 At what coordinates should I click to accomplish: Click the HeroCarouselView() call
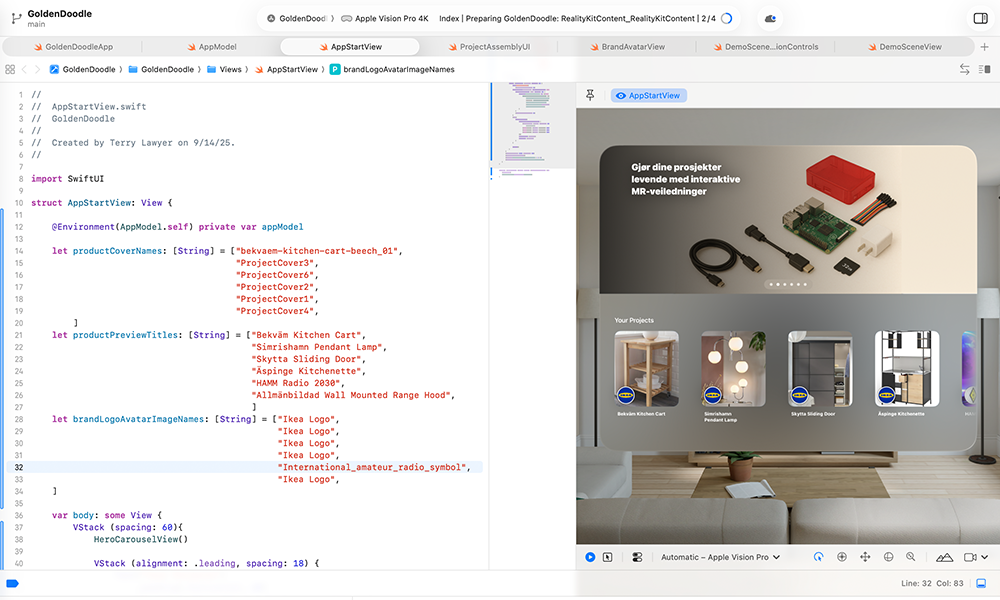coord(141,539)
